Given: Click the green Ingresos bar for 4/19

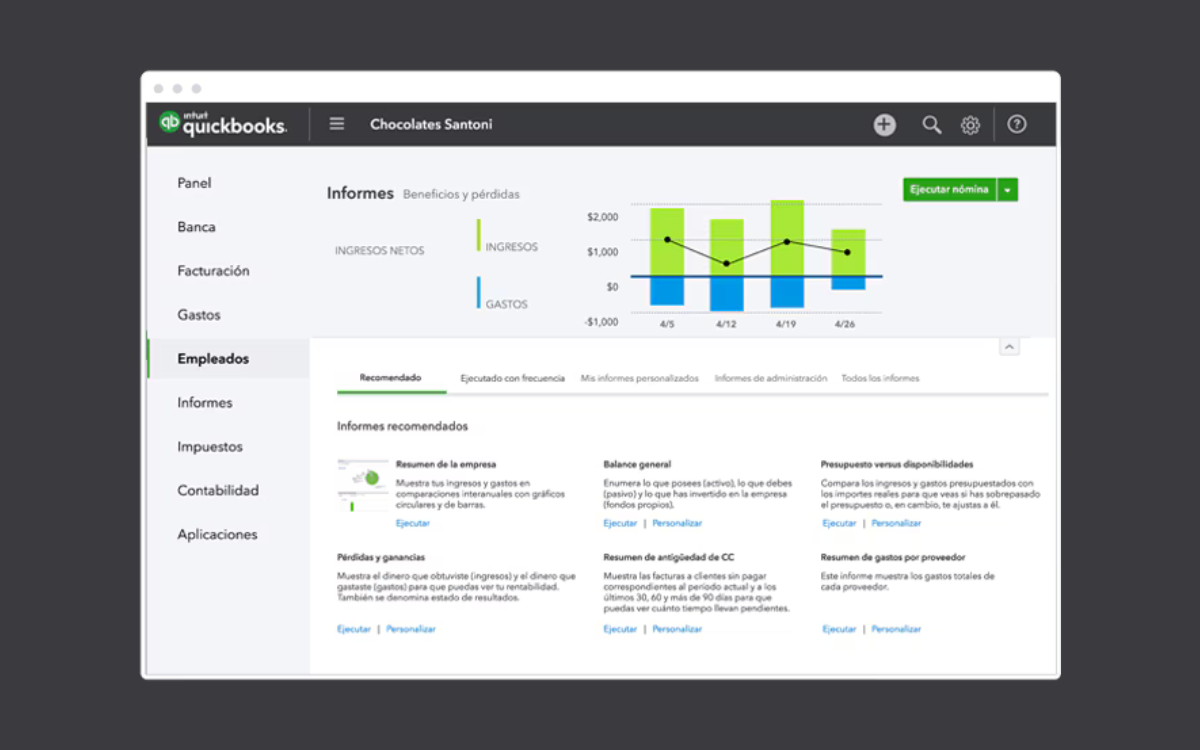Looking at the screenshot, I should tap(787, 235).
